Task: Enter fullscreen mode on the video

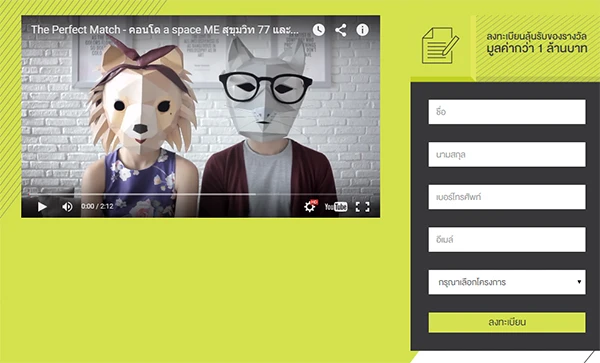Action: point(362,207)
